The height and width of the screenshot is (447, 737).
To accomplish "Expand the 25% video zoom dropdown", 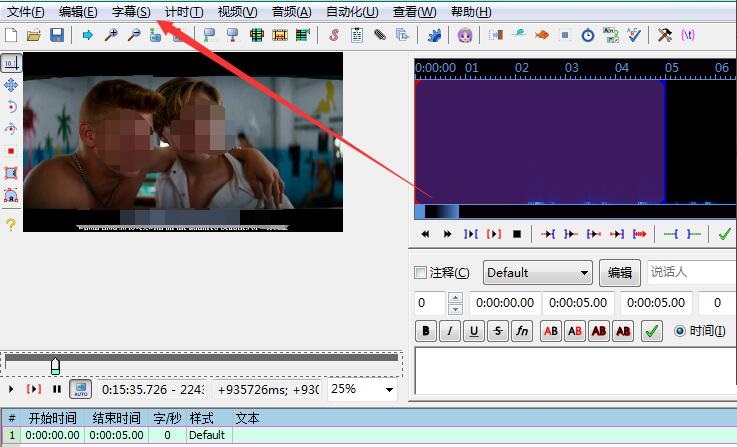I will tap(361, 389).
